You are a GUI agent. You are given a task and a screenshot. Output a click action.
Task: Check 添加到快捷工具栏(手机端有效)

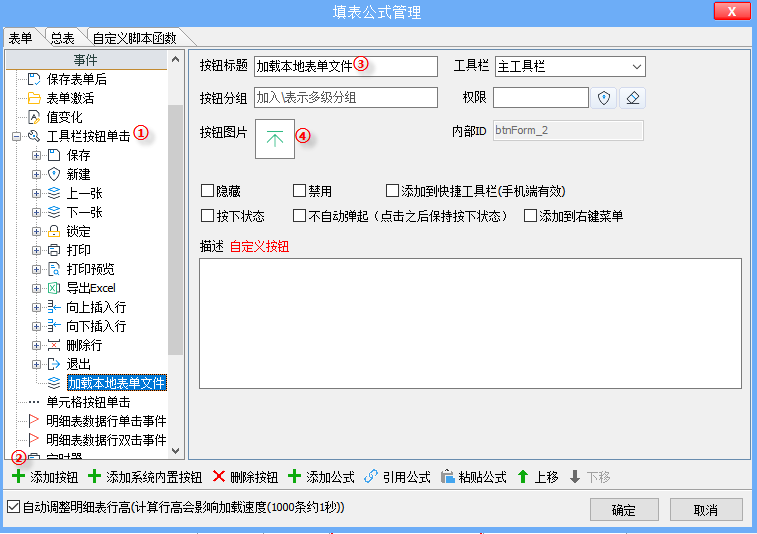point(392,191)
